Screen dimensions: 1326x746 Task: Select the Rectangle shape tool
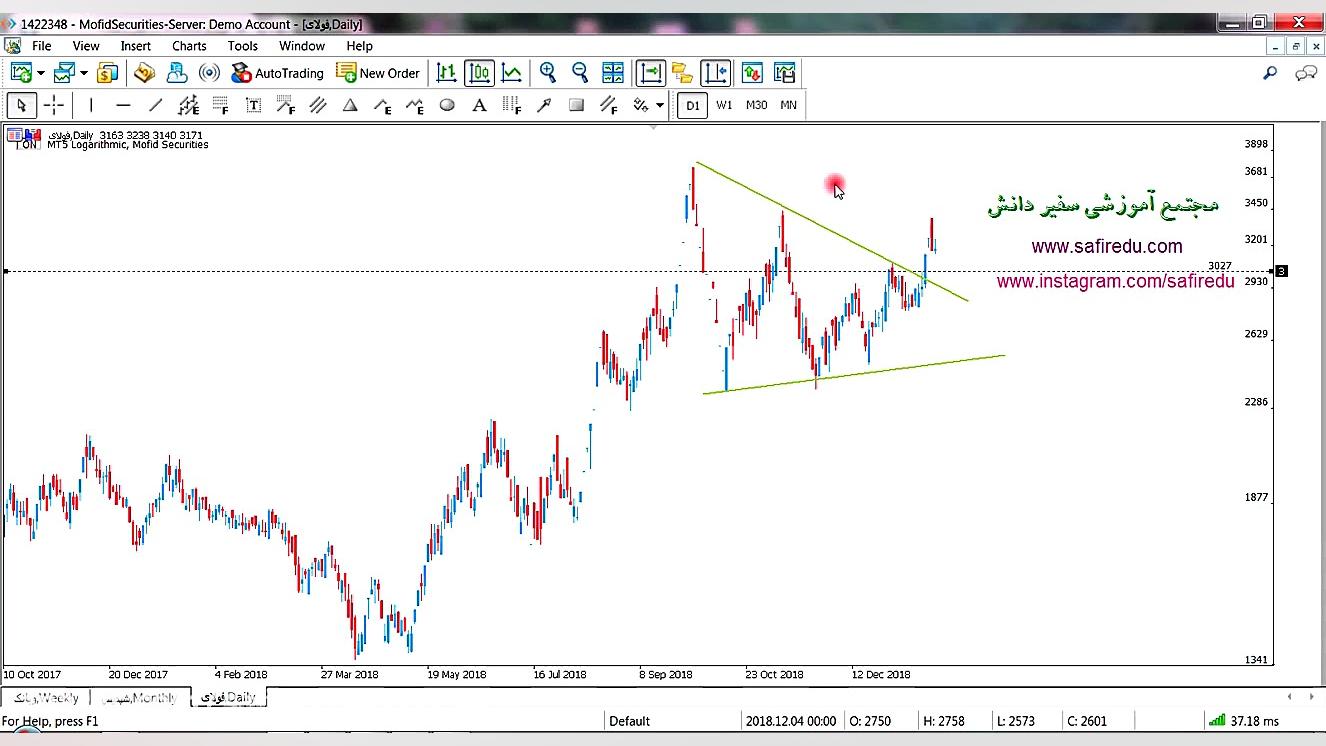[576, 105]
